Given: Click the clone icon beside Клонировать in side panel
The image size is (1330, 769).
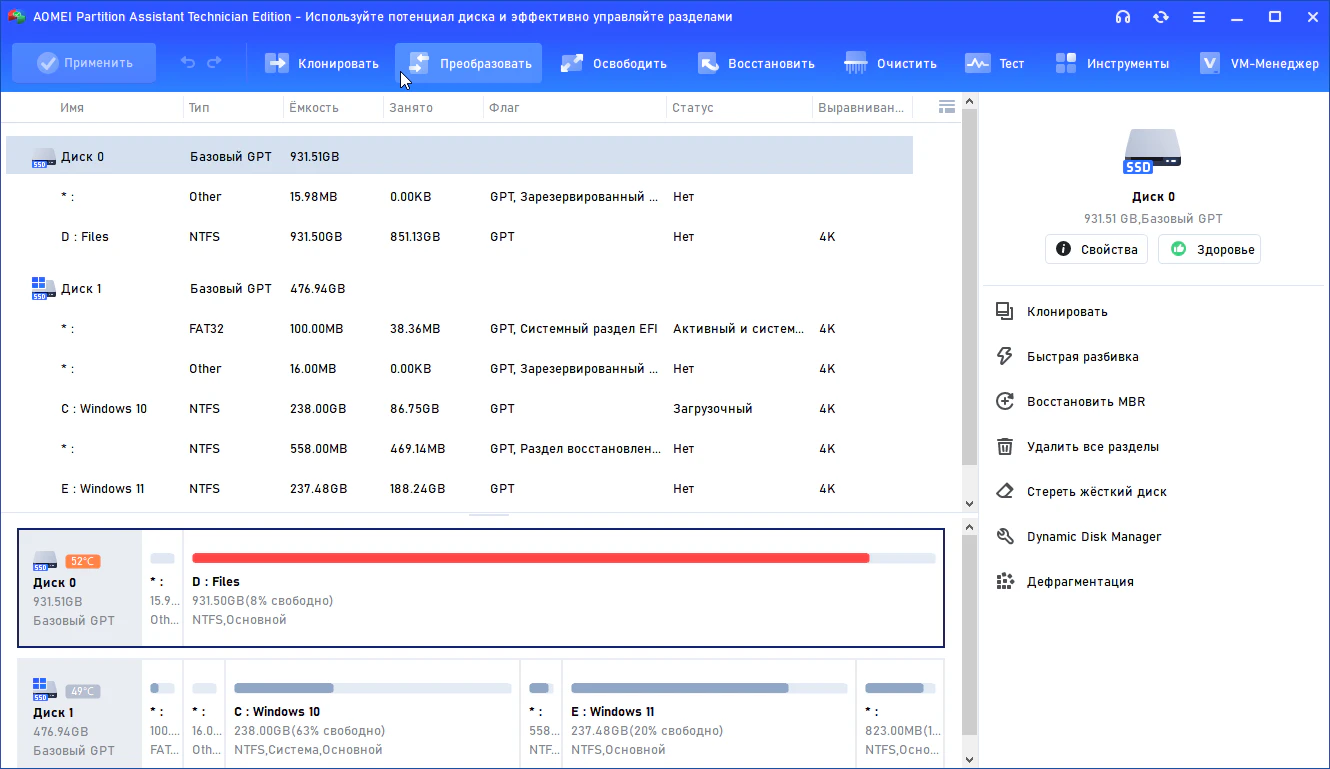Looking at the screenshot, I should point(1006,312).
